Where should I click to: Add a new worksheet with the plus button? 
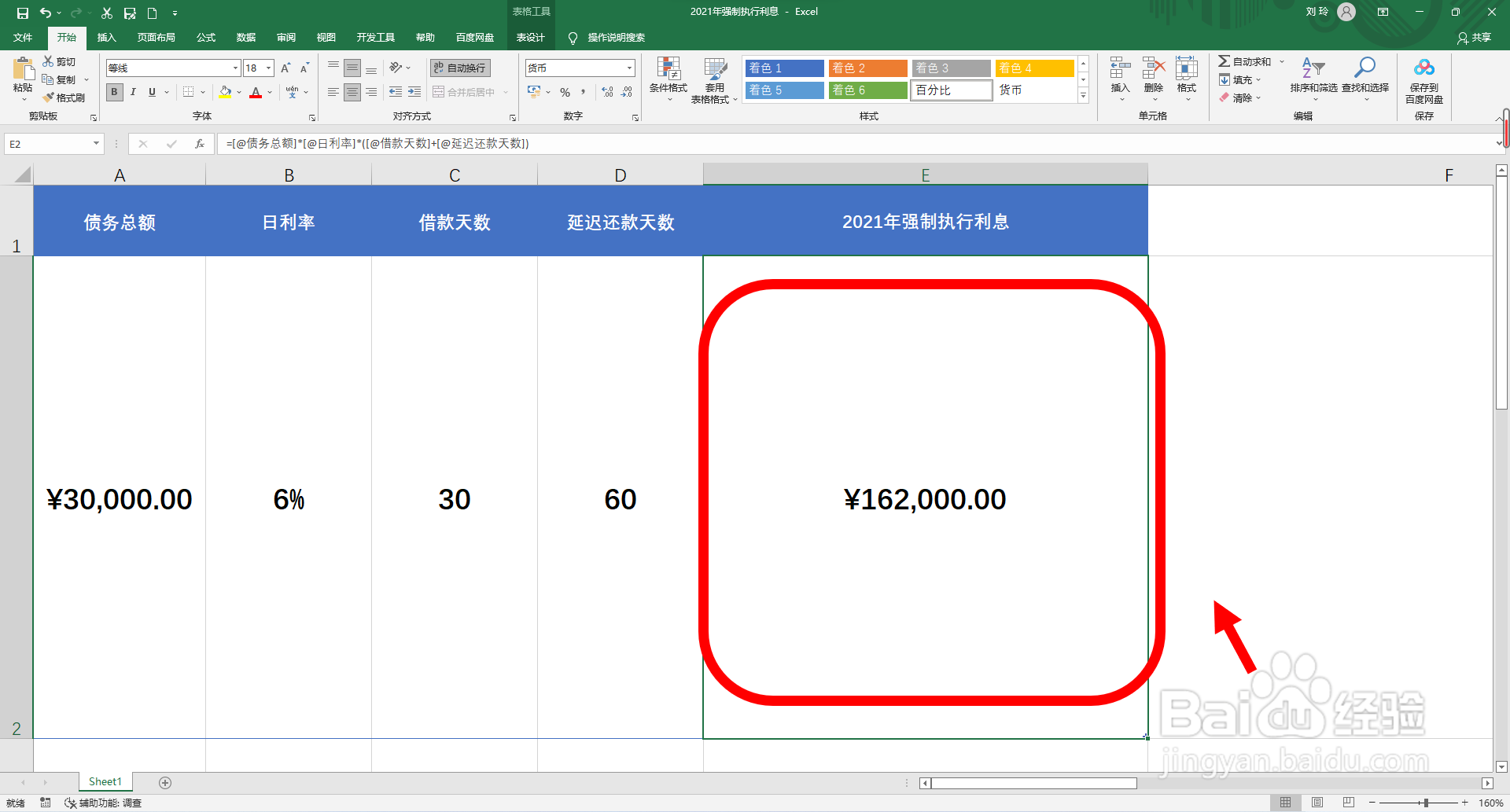click(x=165, y=781)
